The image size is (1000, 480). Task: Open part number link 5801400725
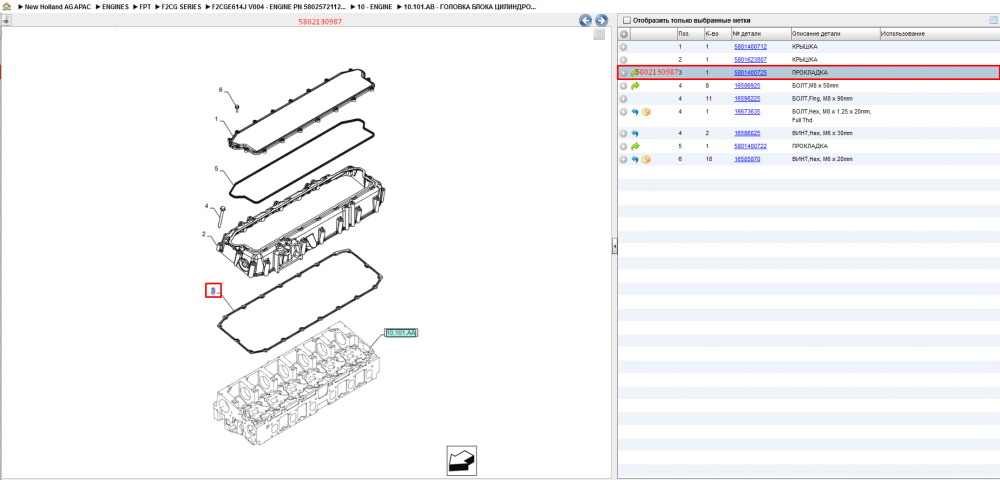750,73
